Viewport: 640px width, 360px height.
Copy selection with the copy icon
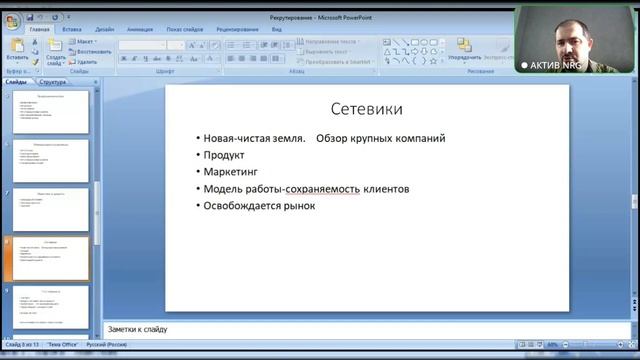pos(35,52)
